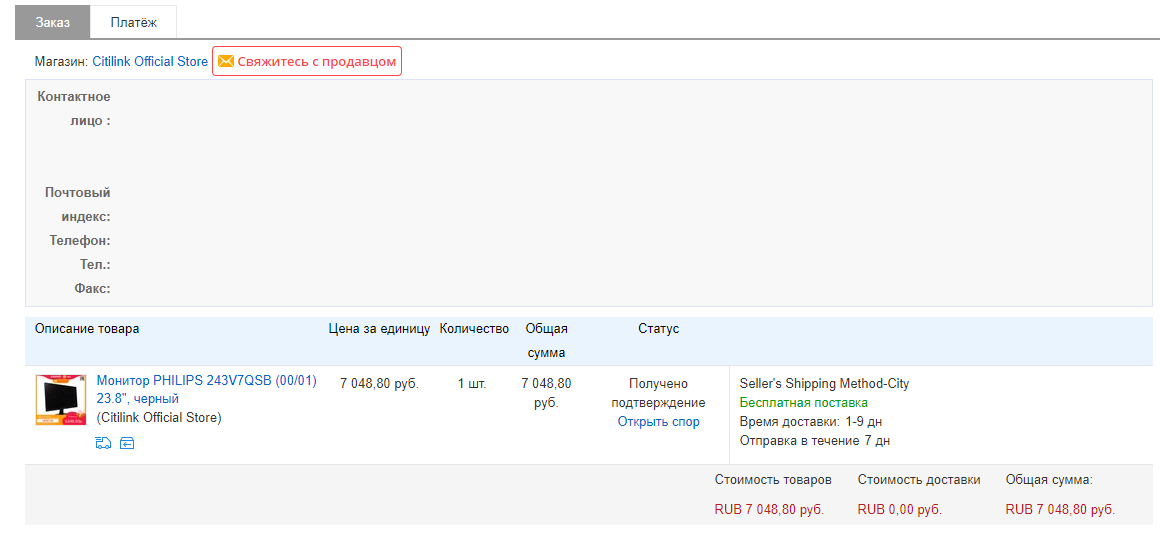Click Свяжитесь с продавцом button
The width and height of the screenshot is (1160, 536).
point(307,61)
